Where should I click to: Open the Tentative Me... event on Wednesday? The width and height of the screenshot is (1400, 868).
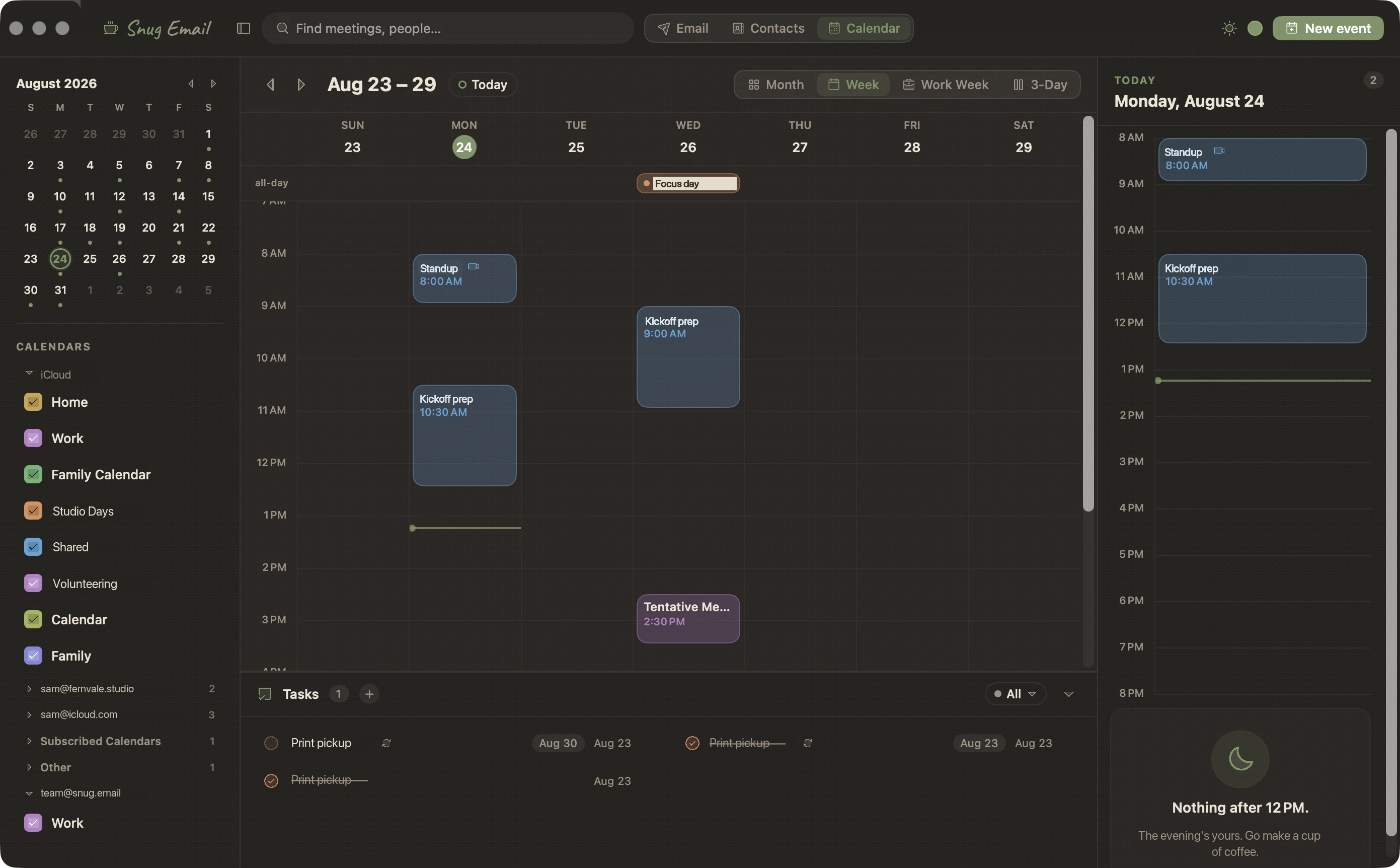(x=688, y=618)
